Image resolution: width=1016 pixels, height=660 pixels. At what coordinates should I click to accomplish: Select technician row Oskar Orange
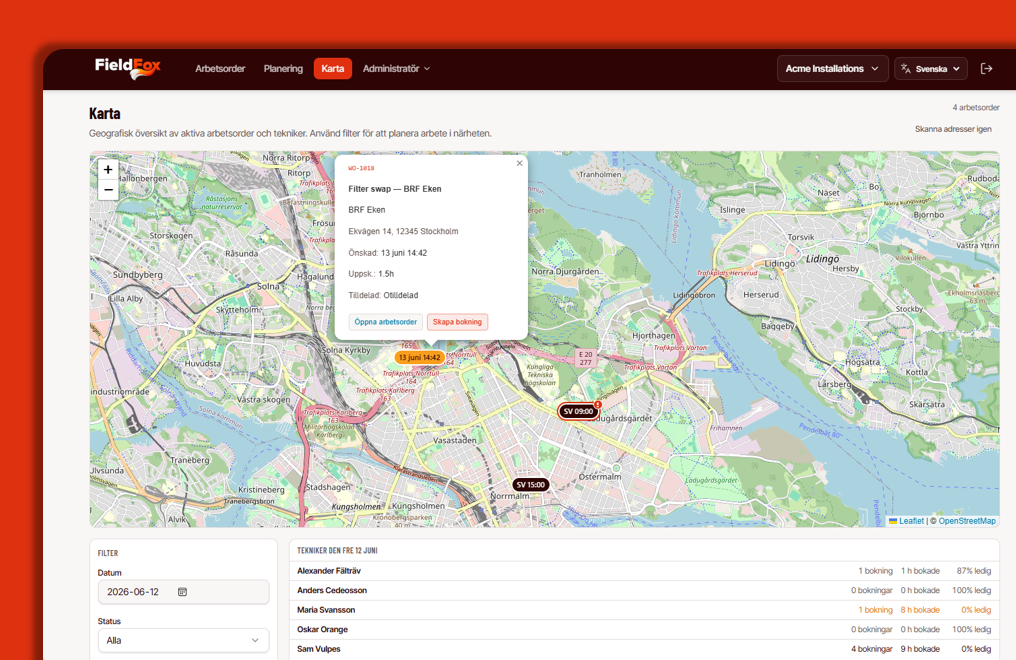coord(644,629)
